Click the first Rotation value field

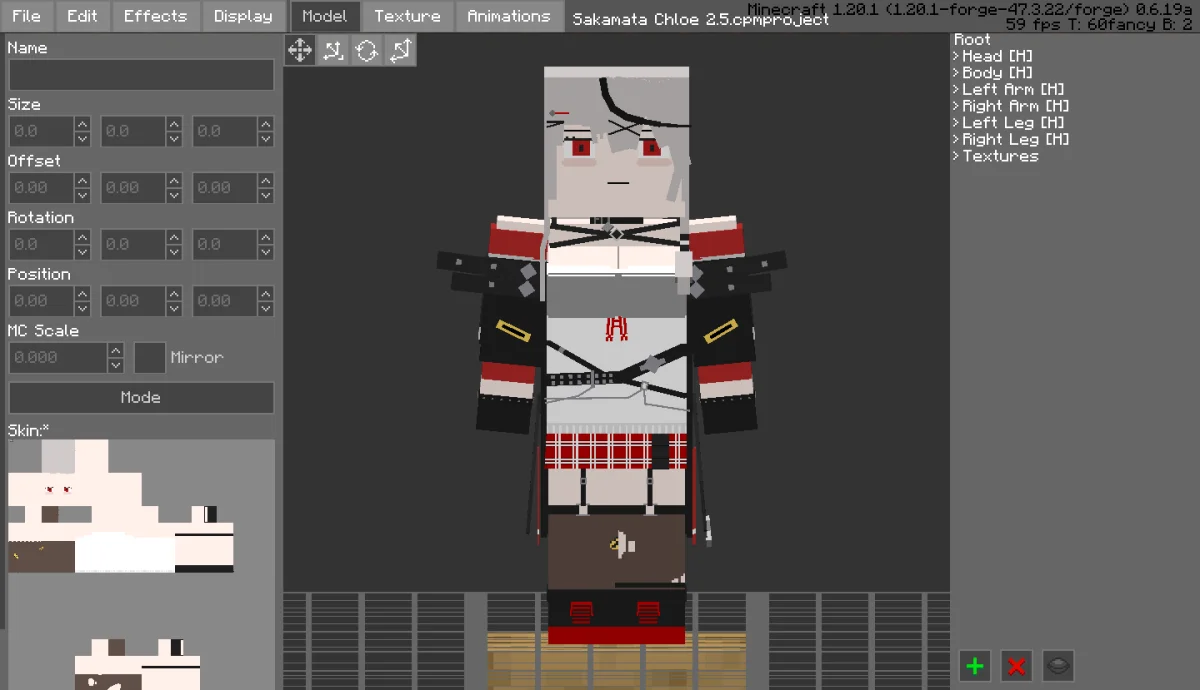41,244
